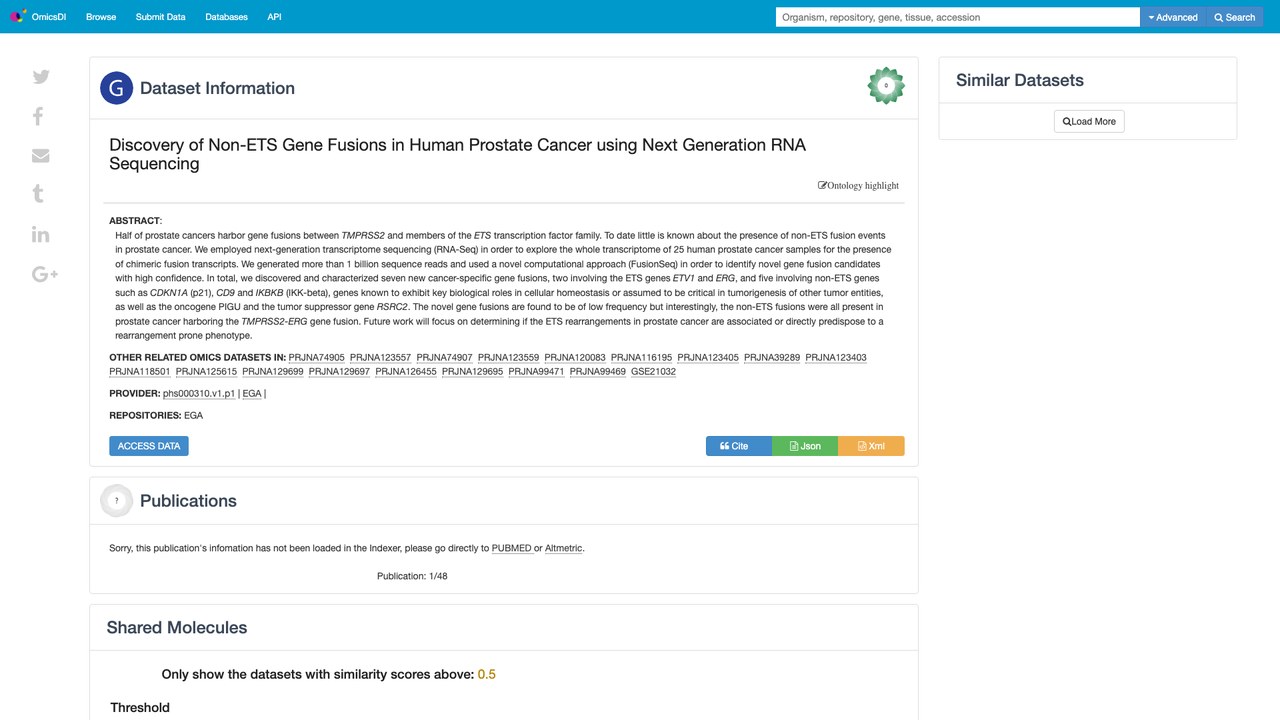Share on Facebook via sidebar icon
The width and height of the screenshot is (1280, 720).
[x=38, y=116]
